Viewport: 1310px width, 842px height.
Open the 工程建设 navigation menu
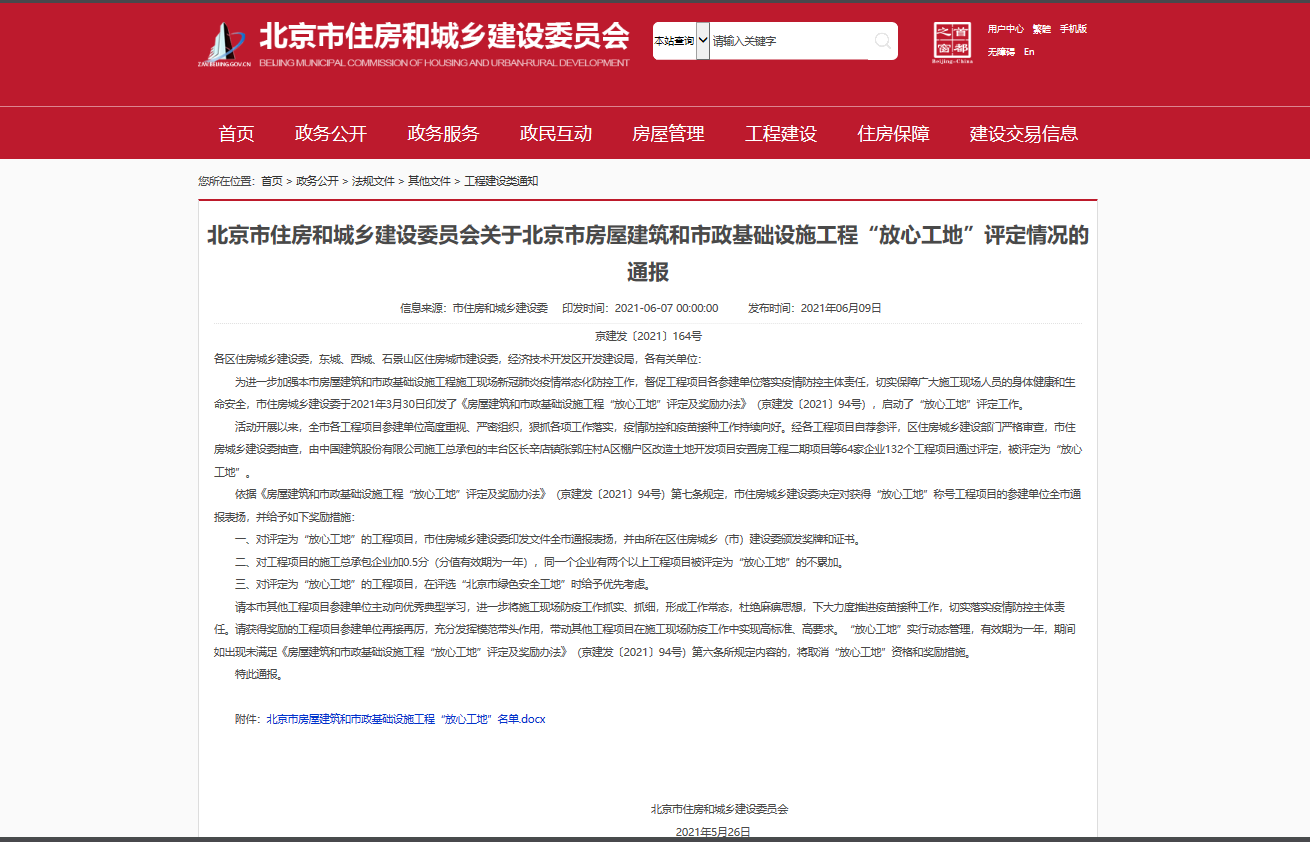(x=781, y=134)
